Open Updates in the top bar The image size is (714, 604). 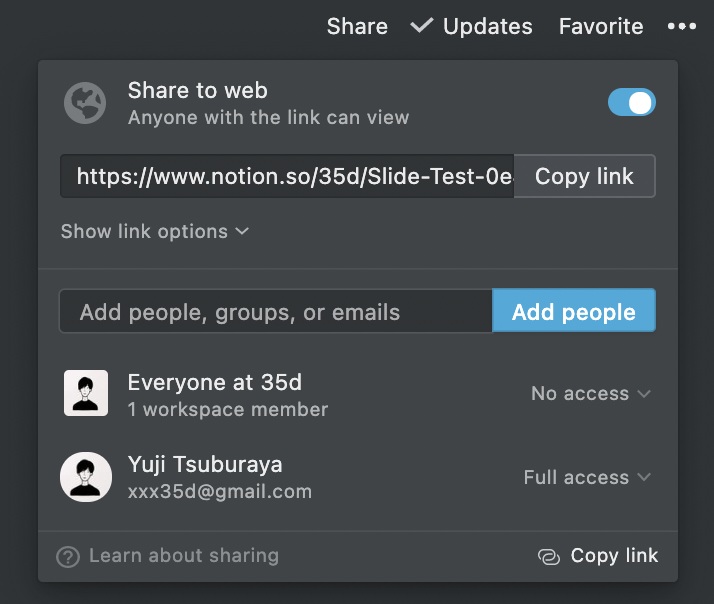(x=487, y=26)
